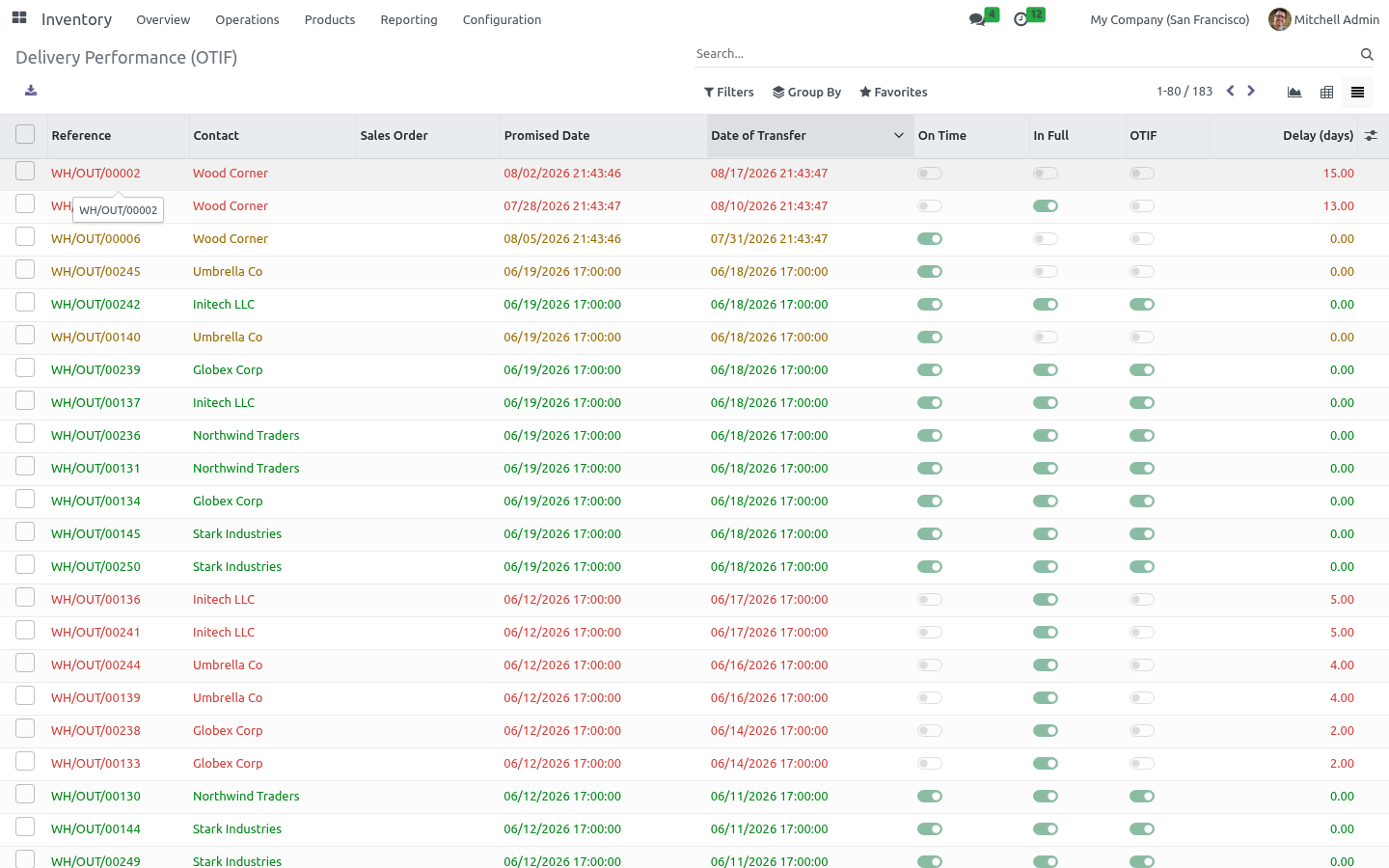The height and width of the screenshot is (868, 1389).
Task: Click the 1-80 / 183 pager counter
Action: tap(1185, 92)
